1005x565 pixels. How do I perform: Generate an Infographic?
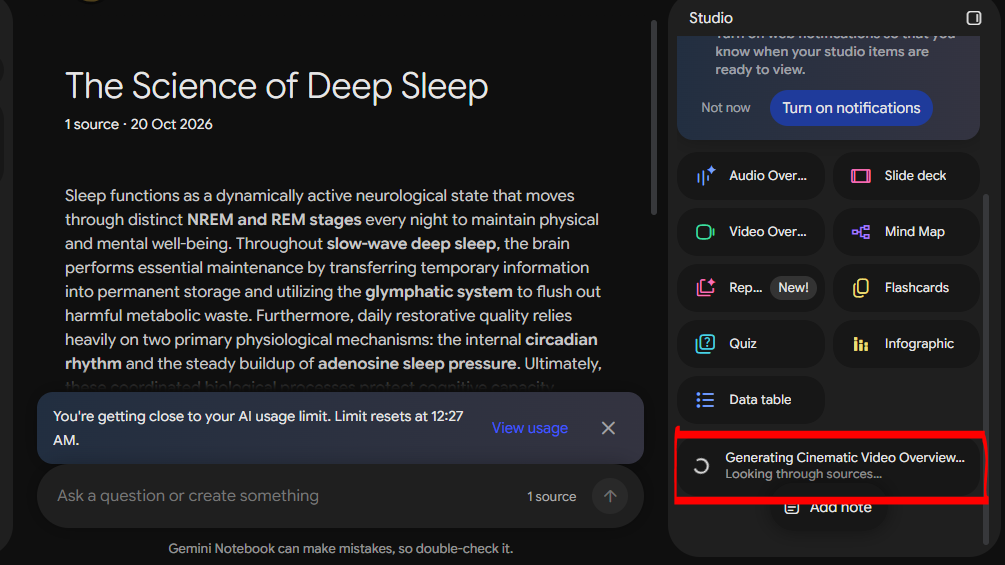point(906,344)
